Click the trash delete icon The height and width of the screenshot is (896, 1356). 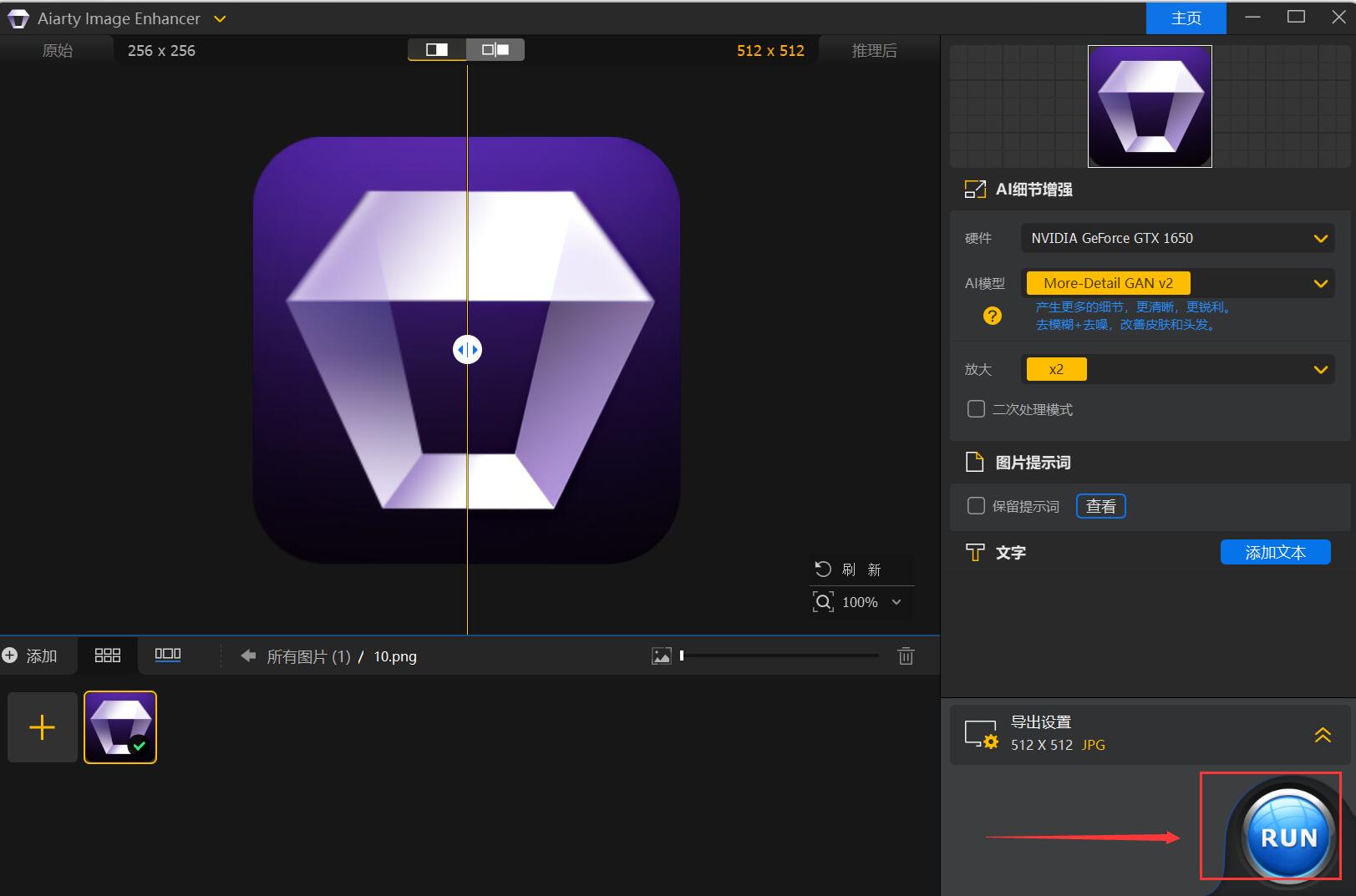click(906, 656)
